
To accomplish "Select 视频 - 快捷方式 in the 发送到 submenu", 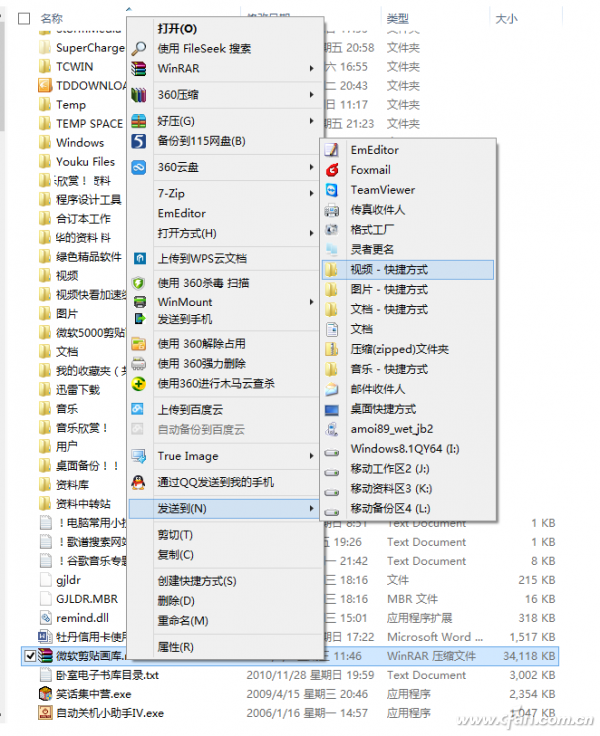I will point(408,270).
